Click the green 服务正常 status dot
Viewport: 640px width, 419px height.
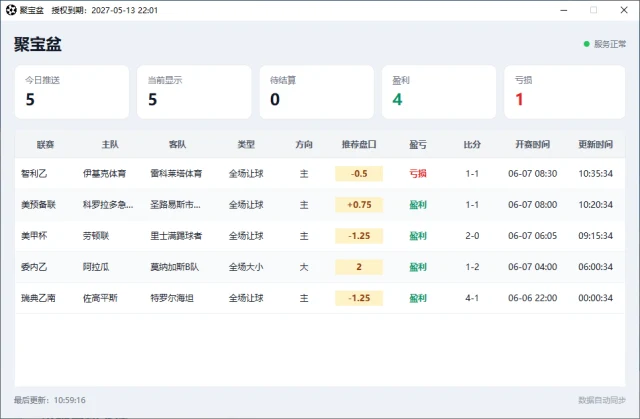(587, 44)
